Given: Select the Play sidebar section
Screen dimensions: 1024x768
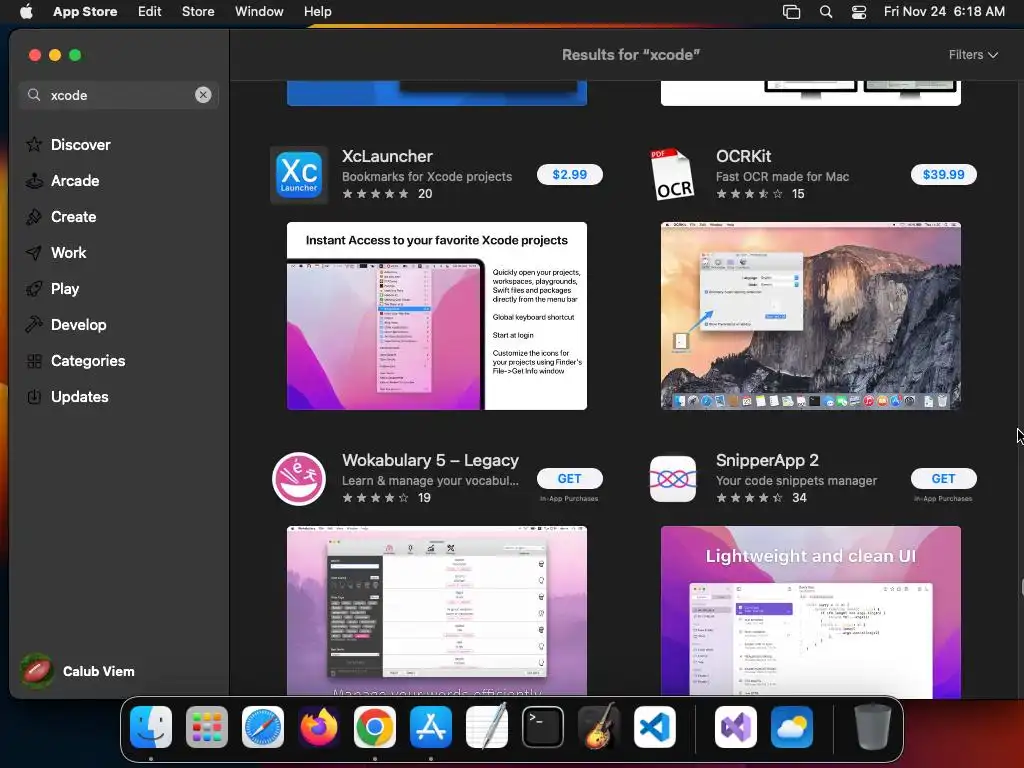Looking at the screenshot, I should [120, 289].
